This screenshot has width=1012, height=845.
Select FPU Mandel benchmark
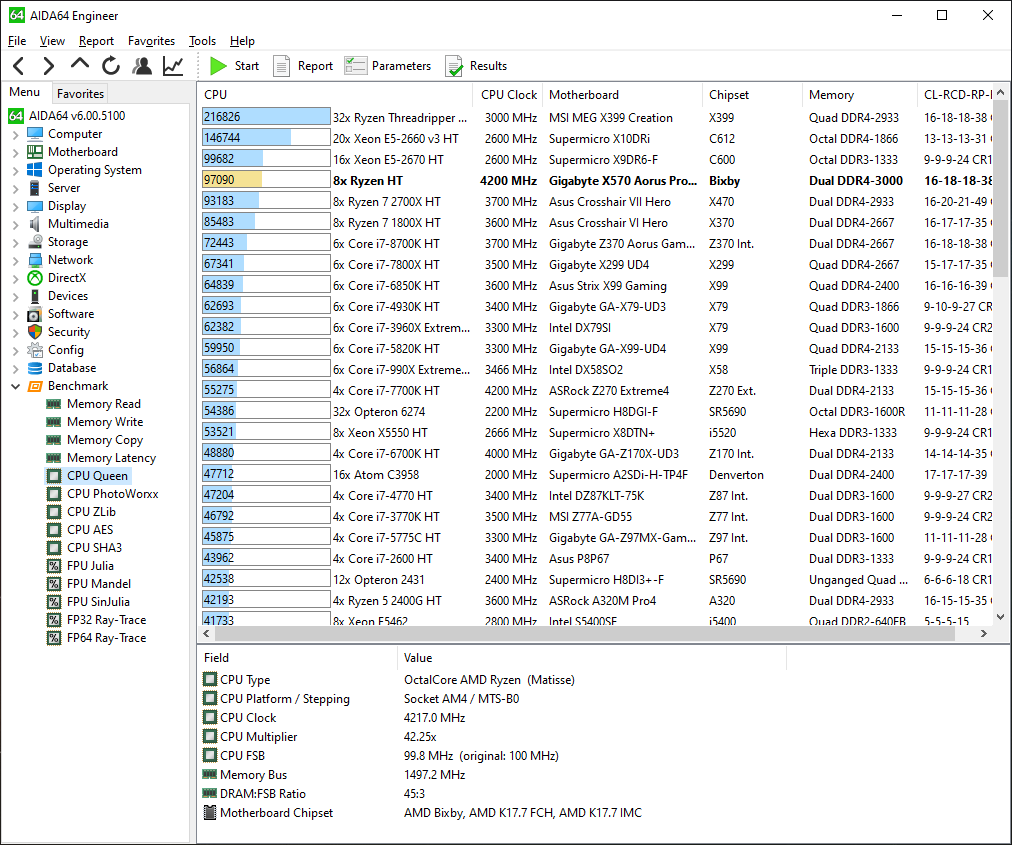pos(99,584)
